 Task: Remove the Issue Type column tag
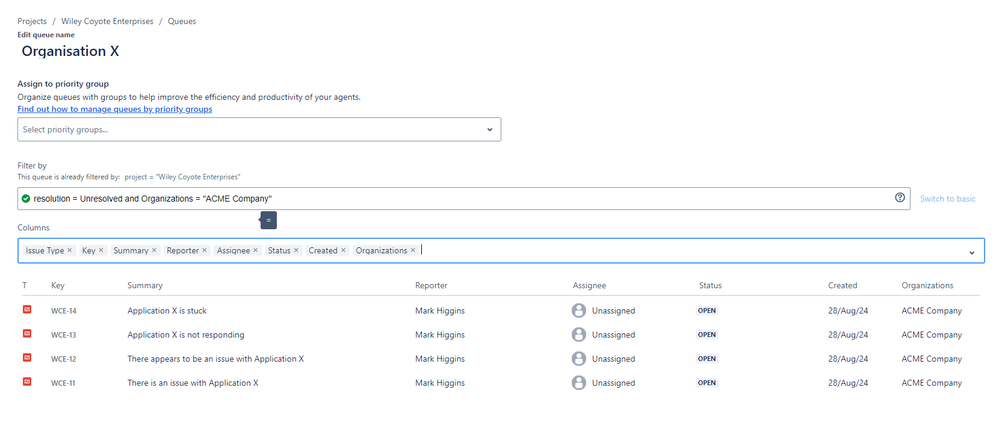click(69, 250)
